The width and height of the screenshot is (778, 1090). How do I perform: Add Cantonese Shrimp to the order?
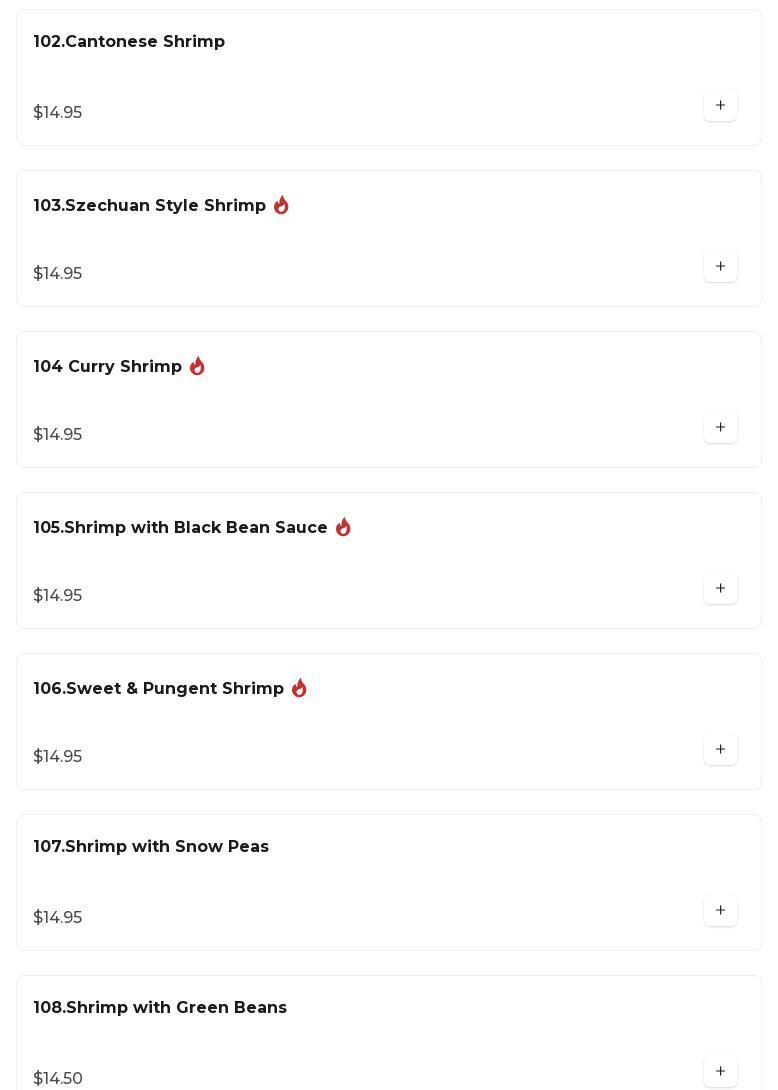pyautogui.click(x=720, y=106)
